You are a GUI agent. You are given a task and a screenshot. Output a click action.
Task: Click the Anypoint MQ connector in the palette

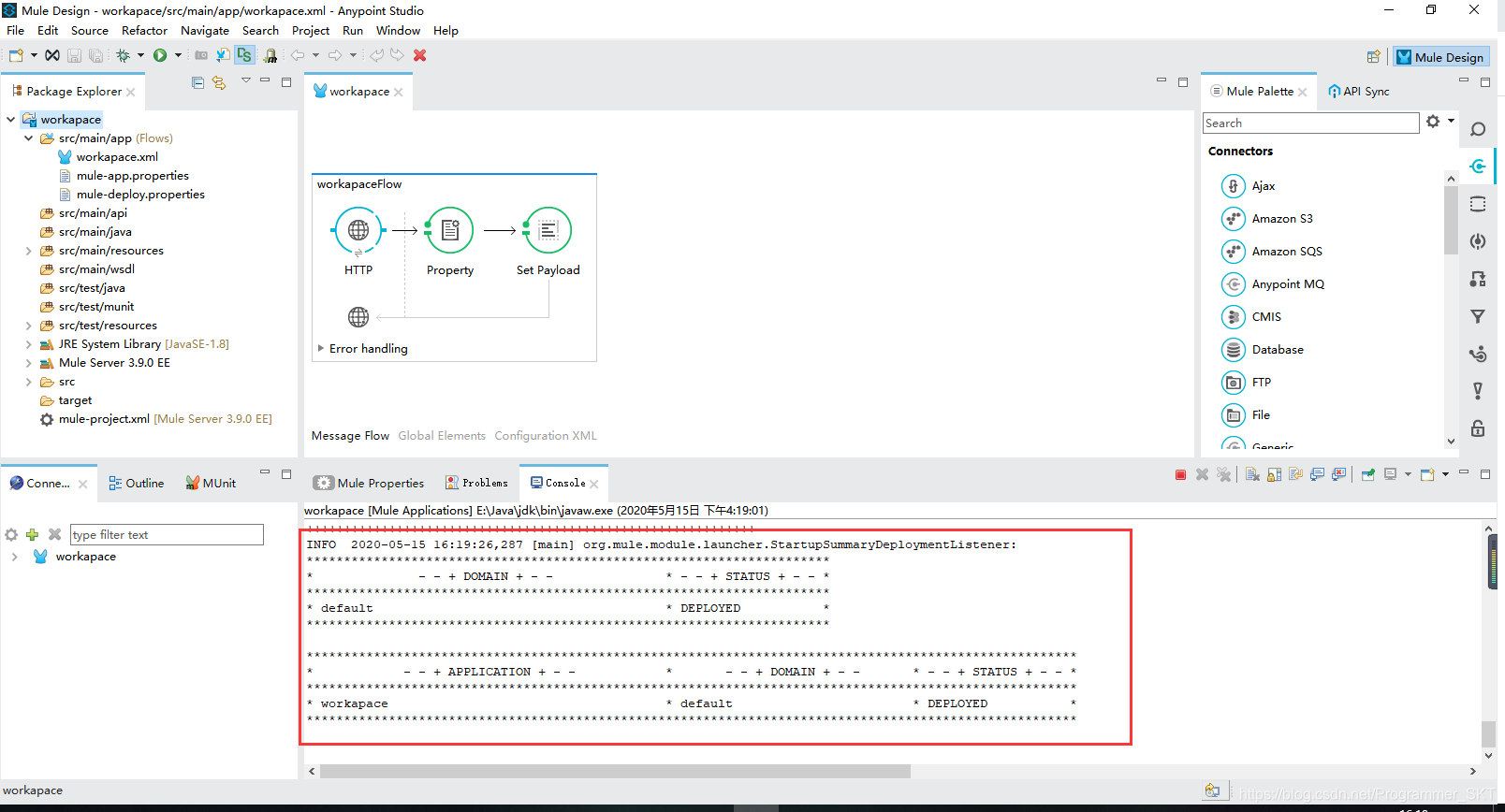pos(1273,284)
